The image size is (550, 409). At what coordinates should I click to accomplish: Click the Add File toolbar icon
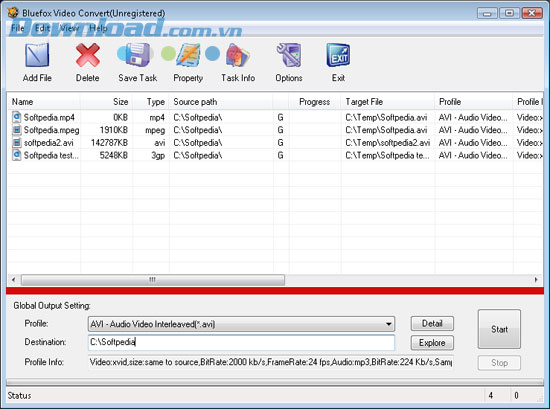37,55
